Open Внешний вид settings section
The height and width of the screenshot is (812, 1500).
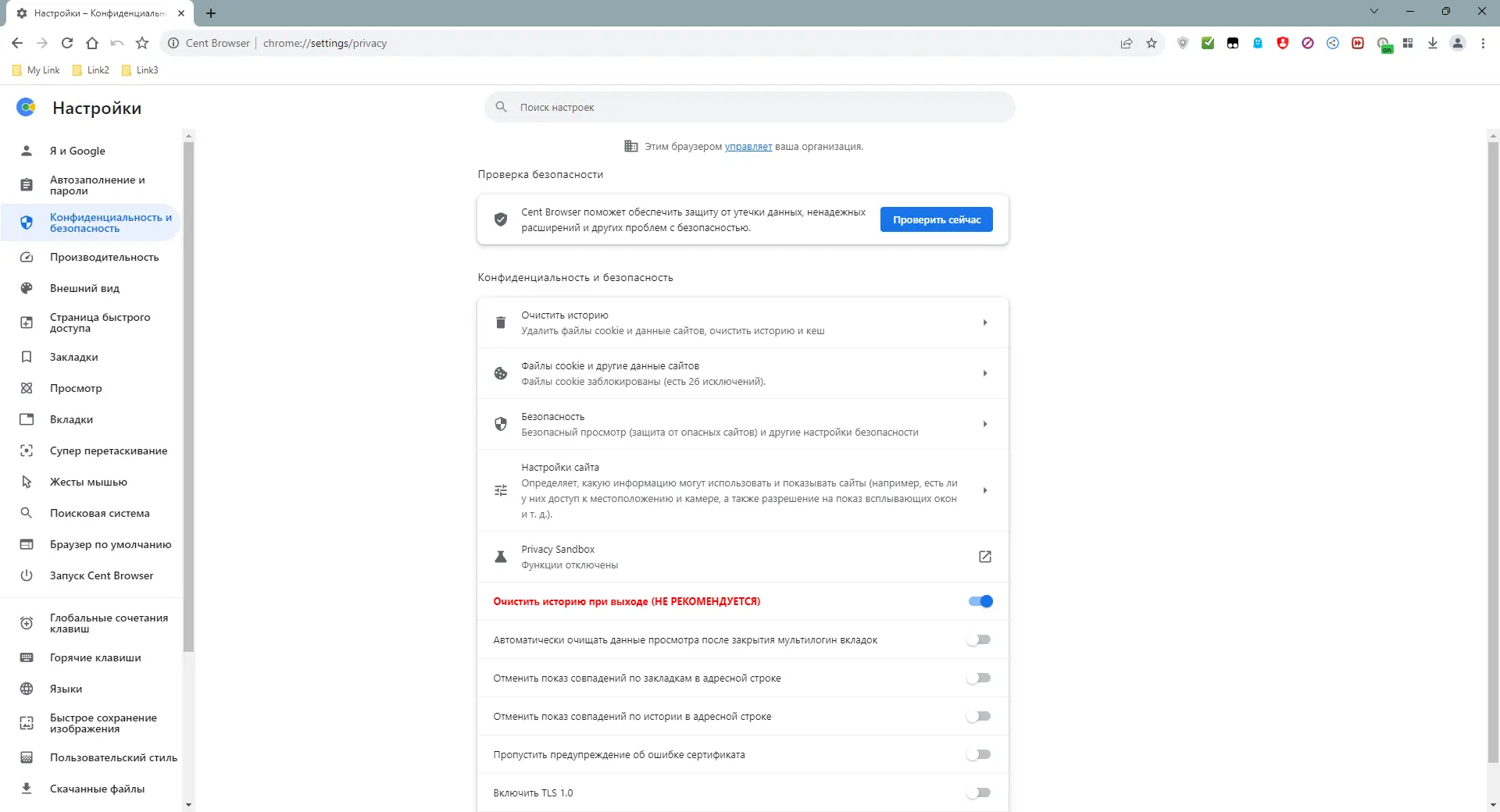[x=84, y=288]
